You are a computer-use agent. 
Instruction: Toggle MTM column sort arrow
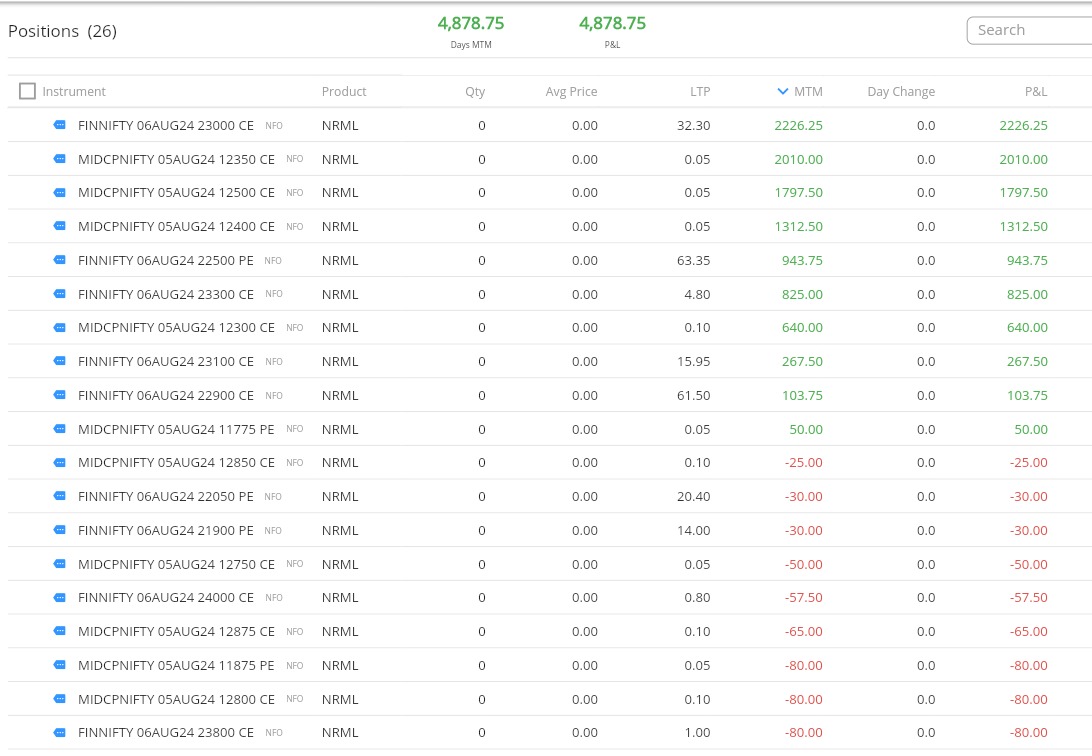(783, 91)
